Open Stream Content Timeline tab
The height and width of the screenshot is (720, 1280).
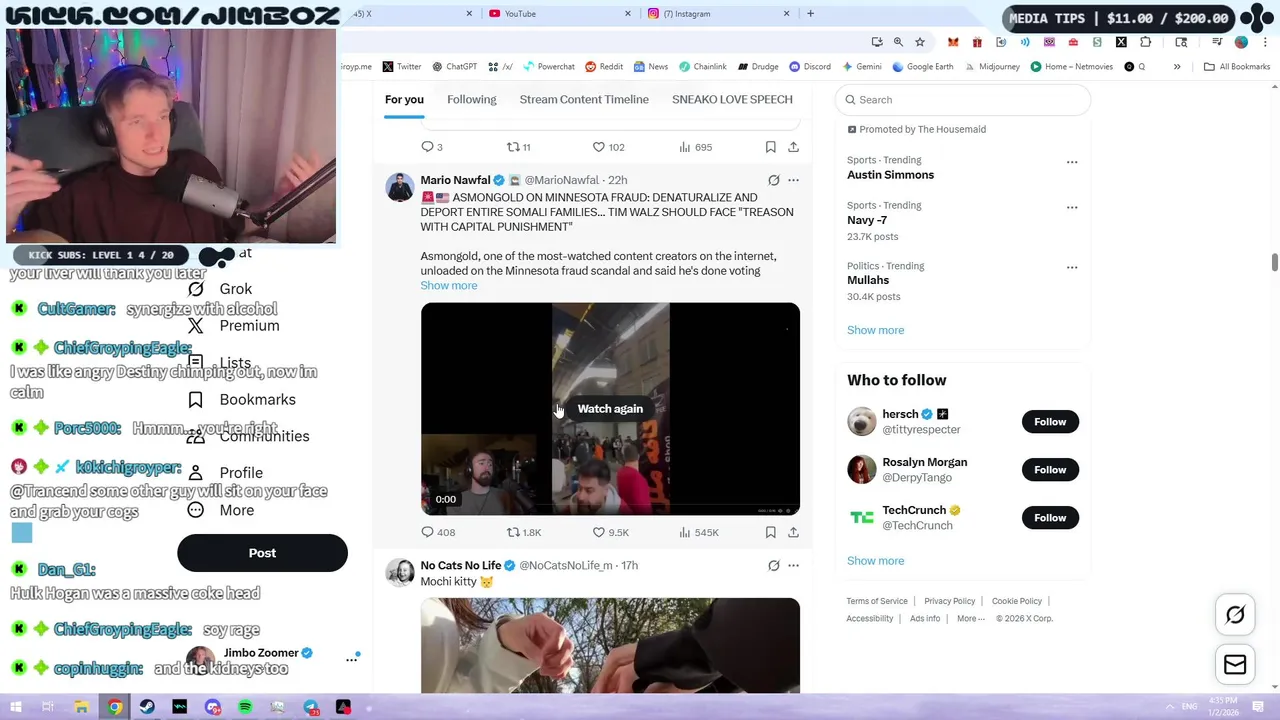pyautogui.click(x=584, y=99)
